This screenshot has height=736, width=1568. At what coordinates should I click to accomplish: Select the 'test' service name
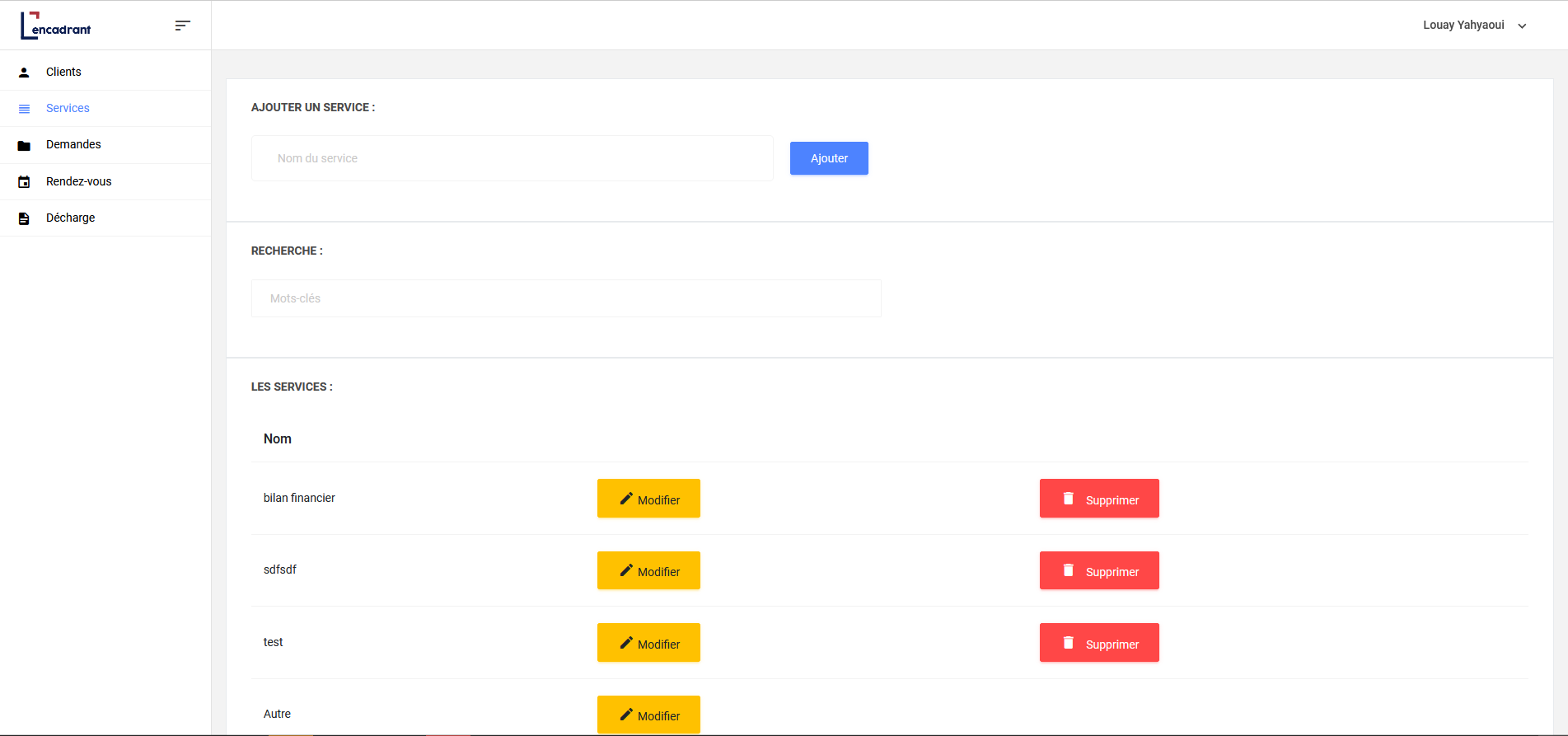[273, 642]
